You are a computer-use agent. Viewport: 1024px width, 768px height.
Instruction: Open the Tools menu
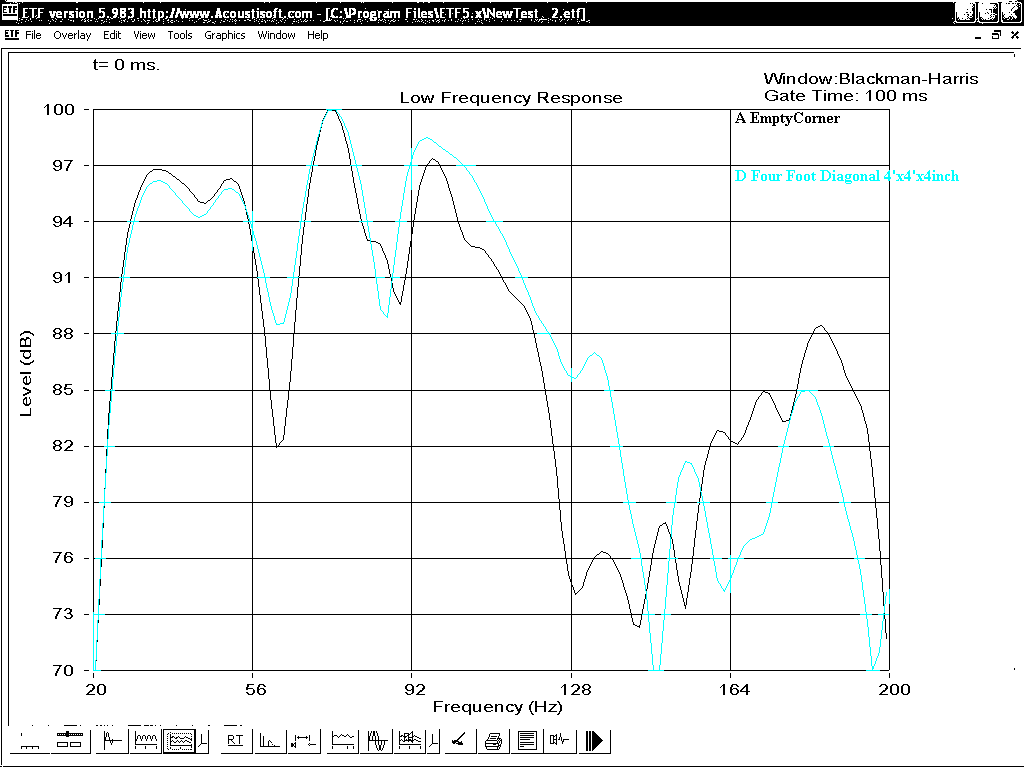[x=180, y=35]
